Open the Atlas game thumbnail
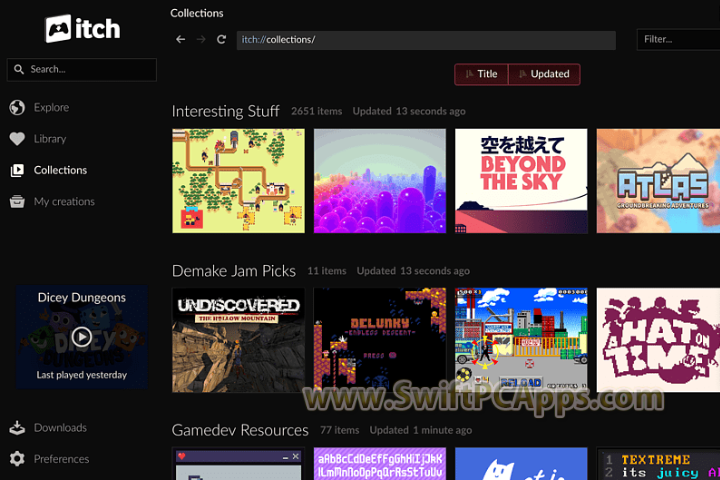Viewport: 720px width, 480px height. click(658, 181)
